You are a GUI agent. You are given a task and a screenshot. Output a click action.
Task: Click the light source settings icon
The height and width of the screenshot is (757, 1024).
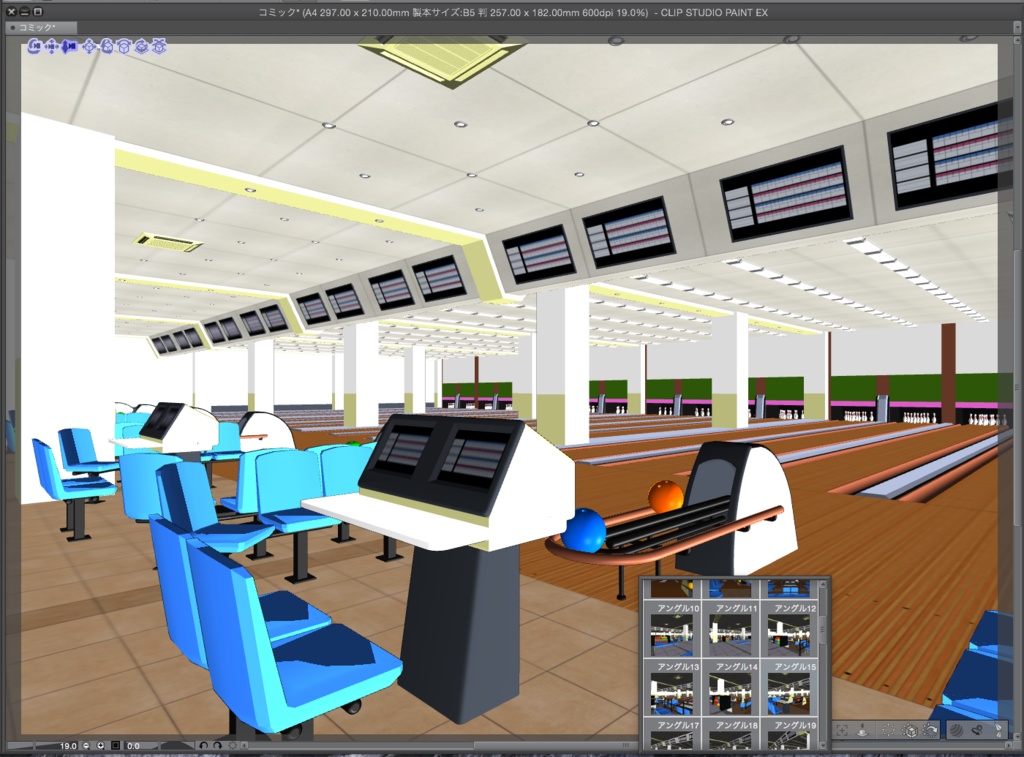tap(979, 730)
